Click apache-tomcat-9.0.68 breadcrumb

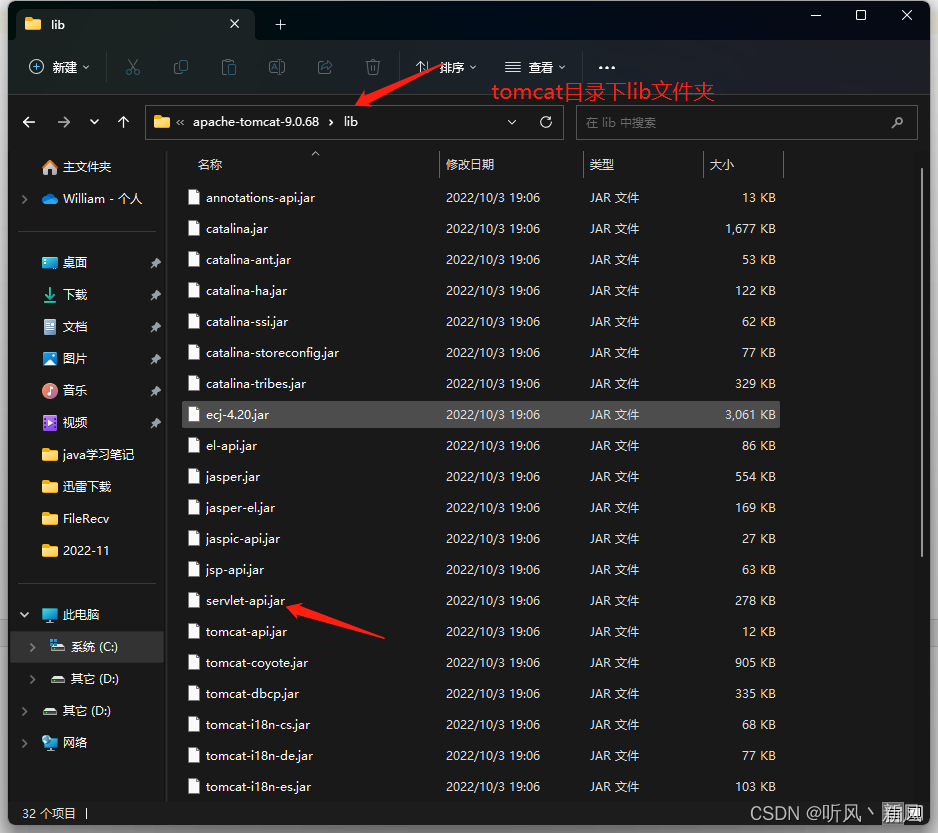pyautogui.click(x=255, y=122)
